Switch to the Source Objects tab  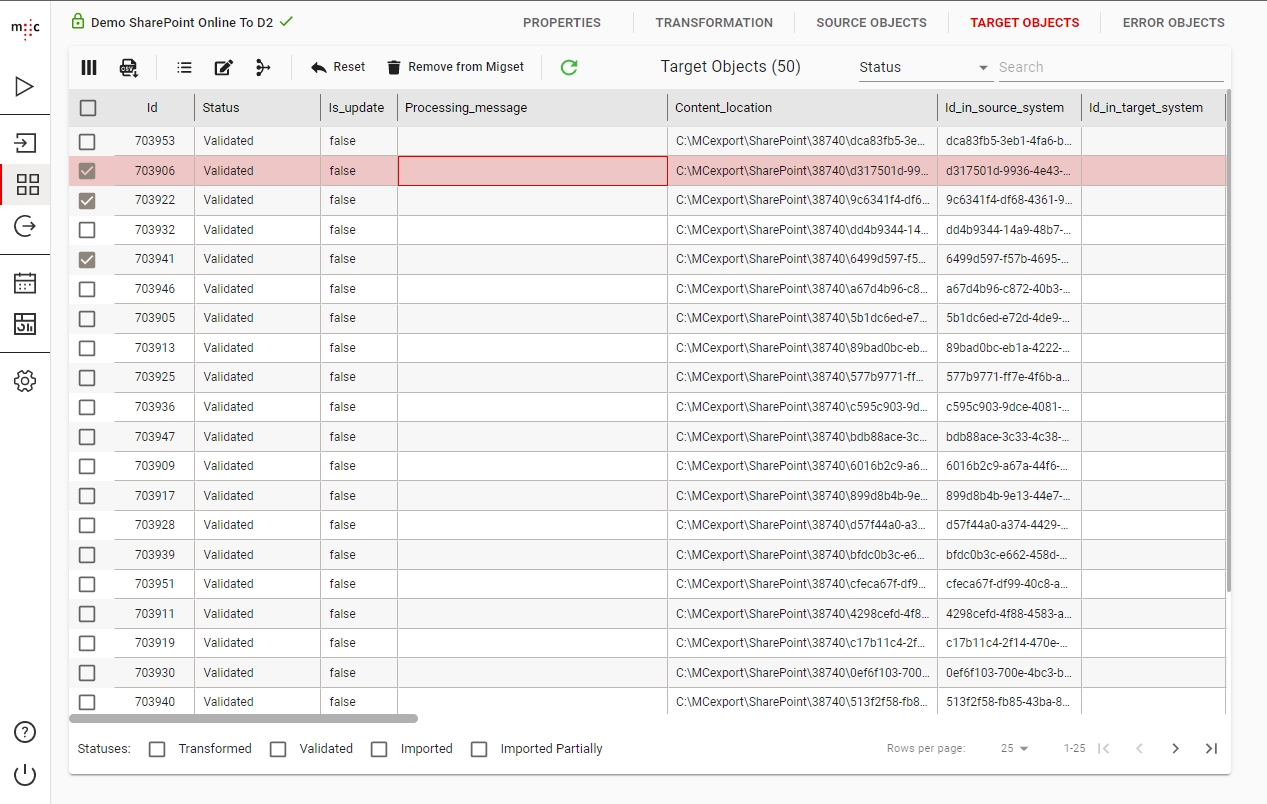(x=871, y=22)
